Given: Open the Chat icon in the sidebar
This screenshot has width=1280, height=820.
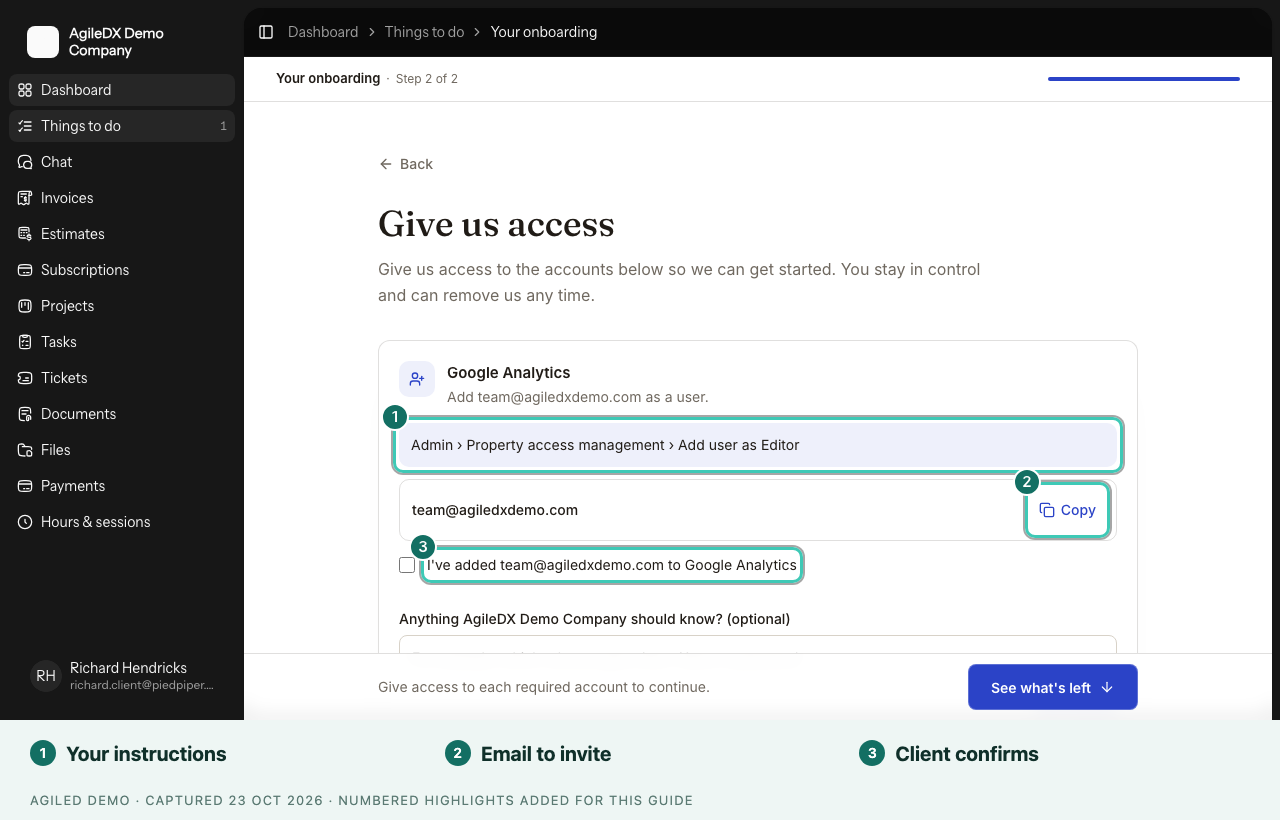Looking at the screenshot, I should (x=25, y=162).
